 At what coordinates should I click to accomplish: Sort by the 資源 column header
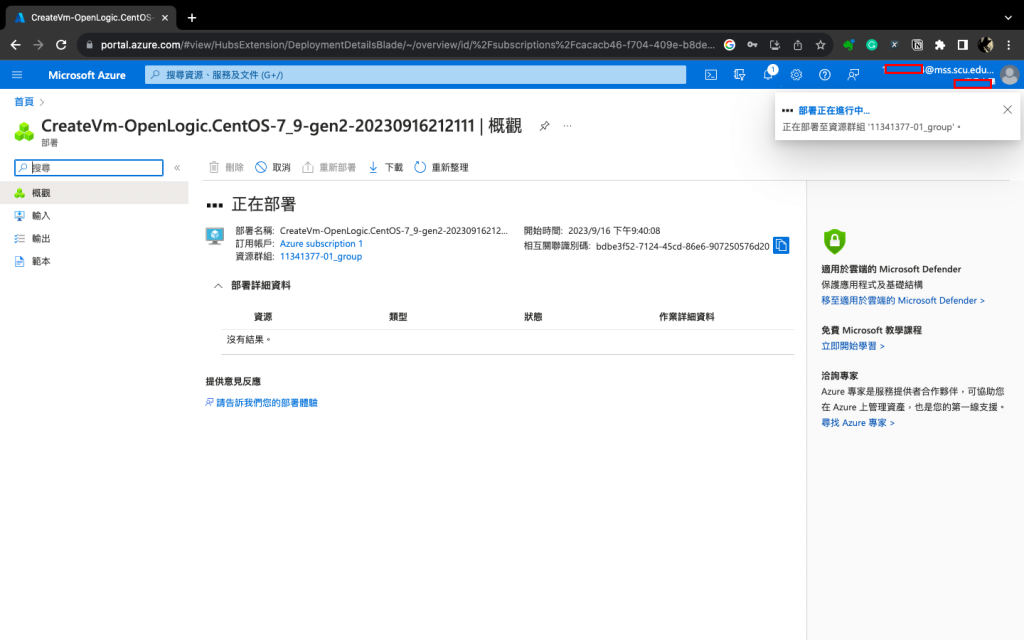click(263, 317)
